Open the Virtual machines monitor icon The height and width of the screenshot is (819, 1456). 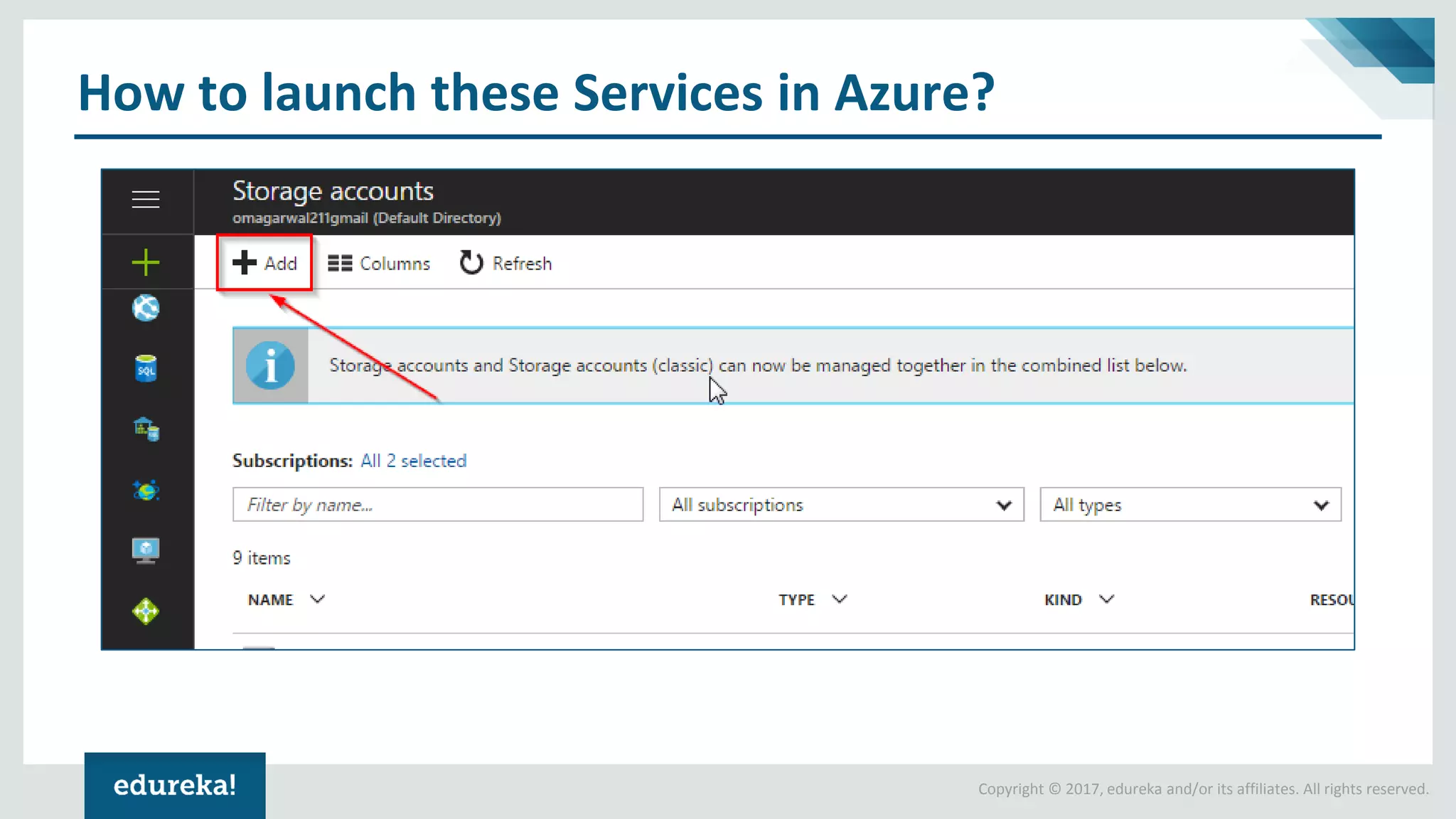[x=146, y=550]
